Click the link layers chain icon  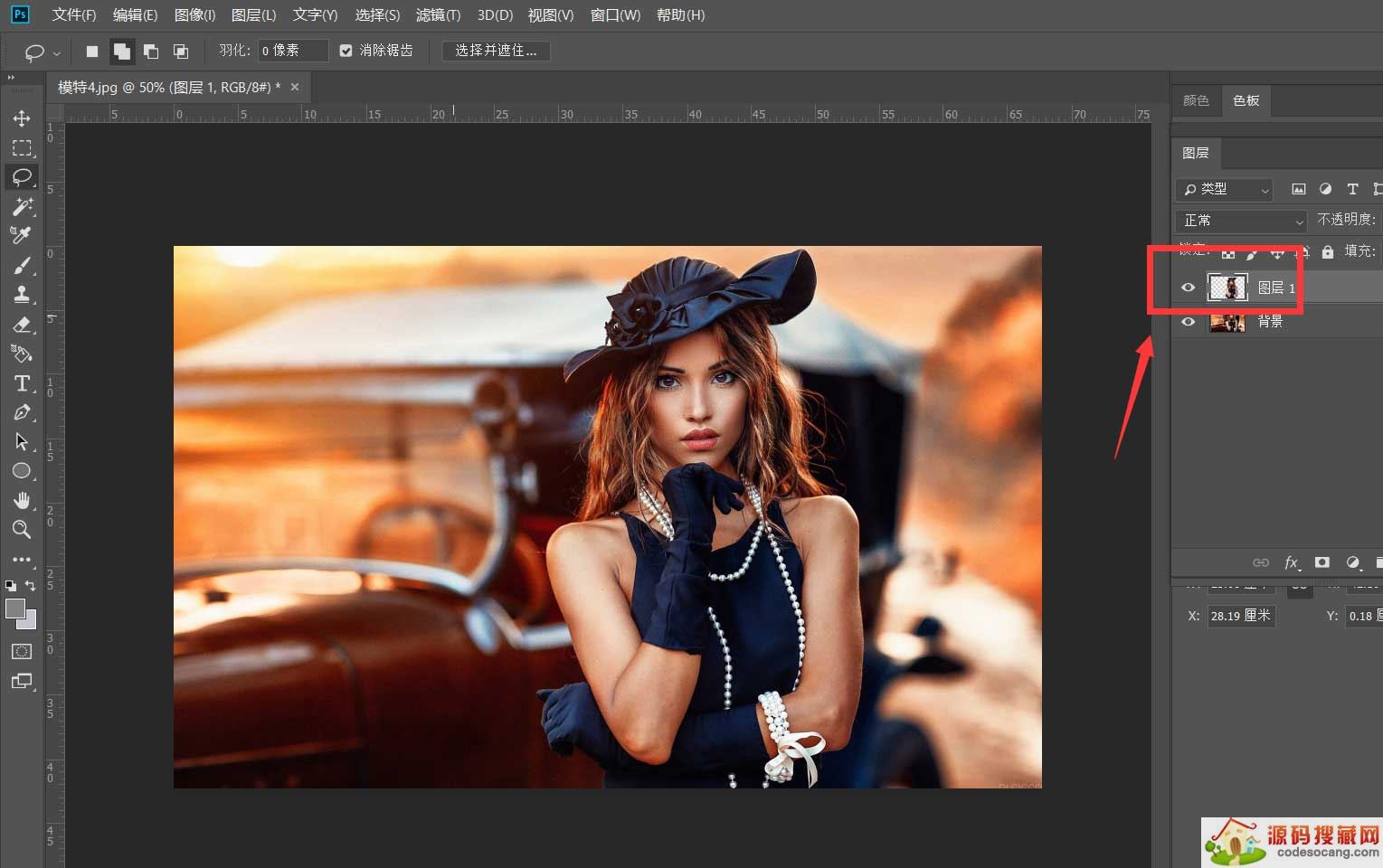click(x=1260, y=562)
